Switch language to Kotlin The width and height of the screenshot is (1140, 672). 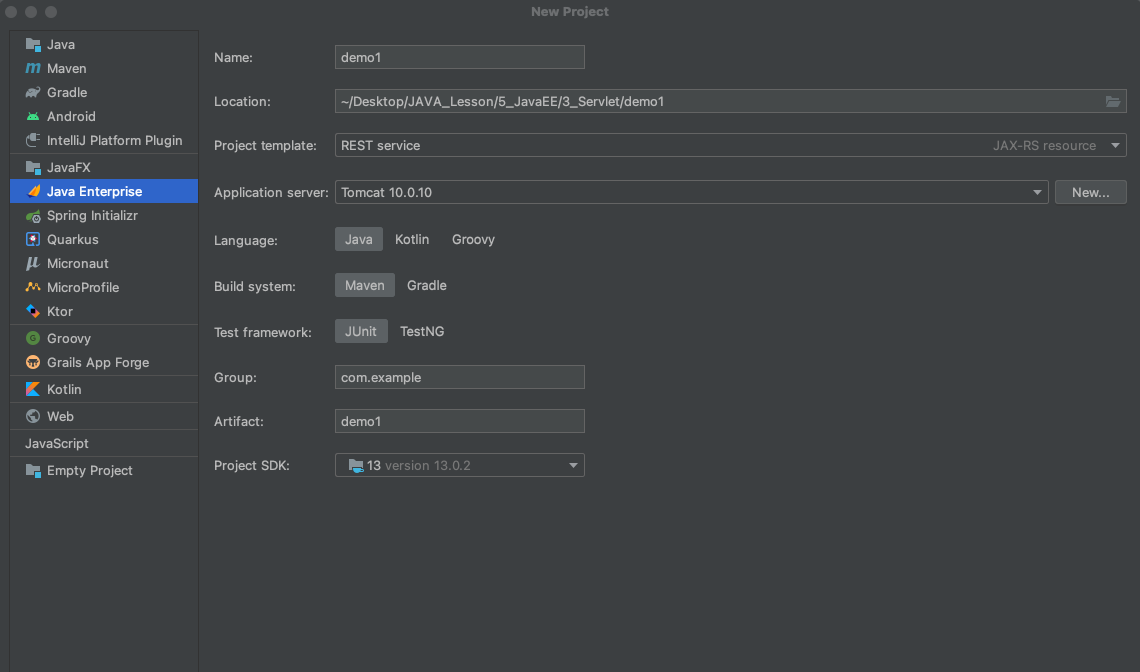(412, 239)
